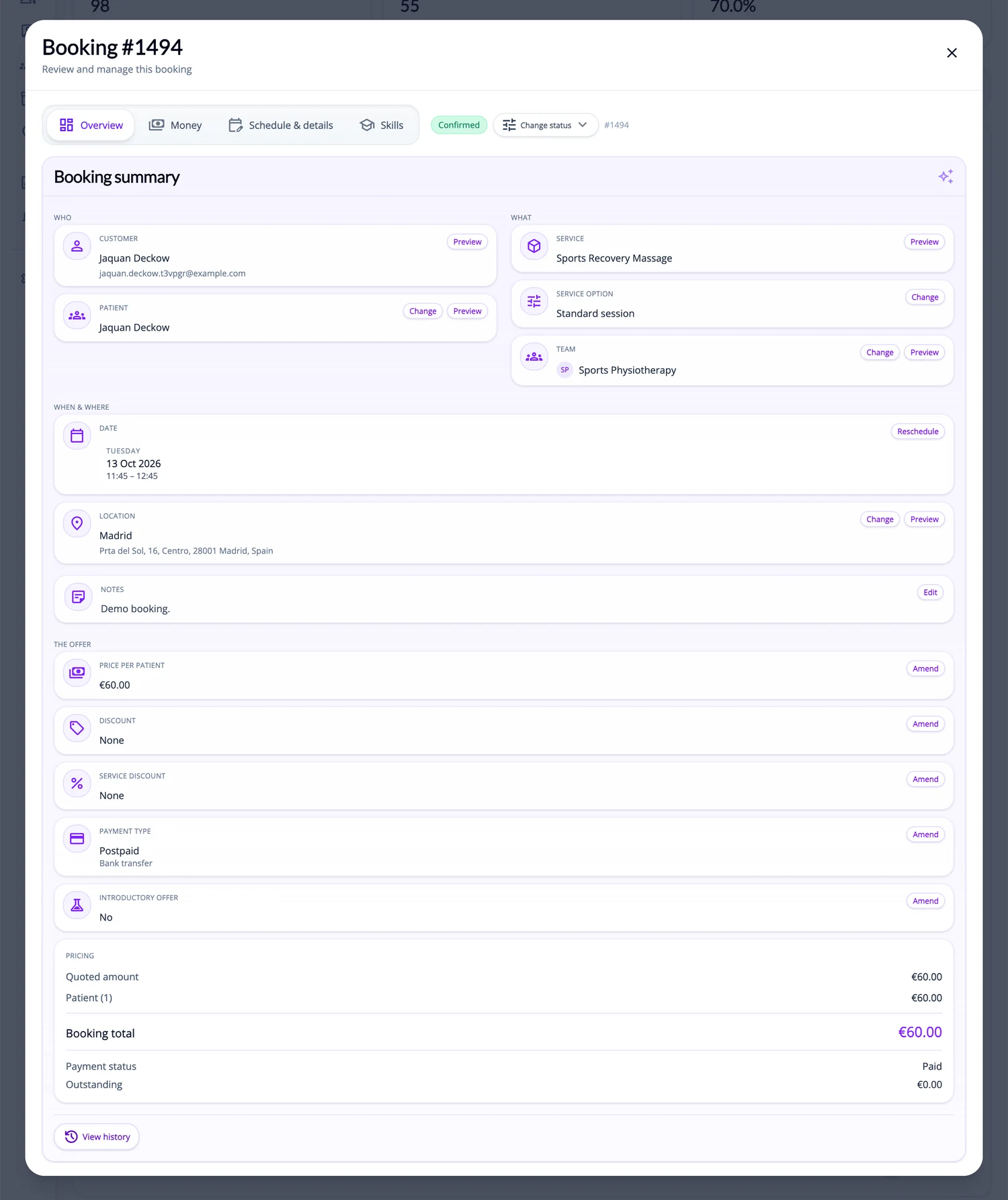
Task: Change the Sports Physiotherapy team
Action: click(880, 353)
